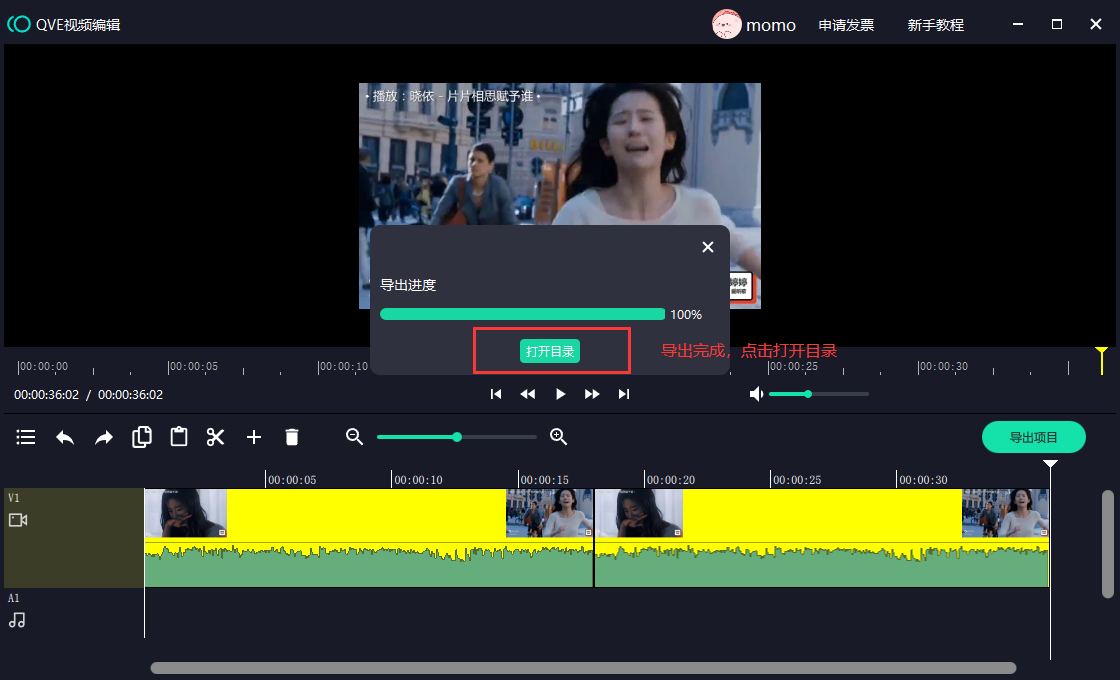Open the list menu icon in toolbar
This screenshot has height=680, width=1120.
[26, 437]
